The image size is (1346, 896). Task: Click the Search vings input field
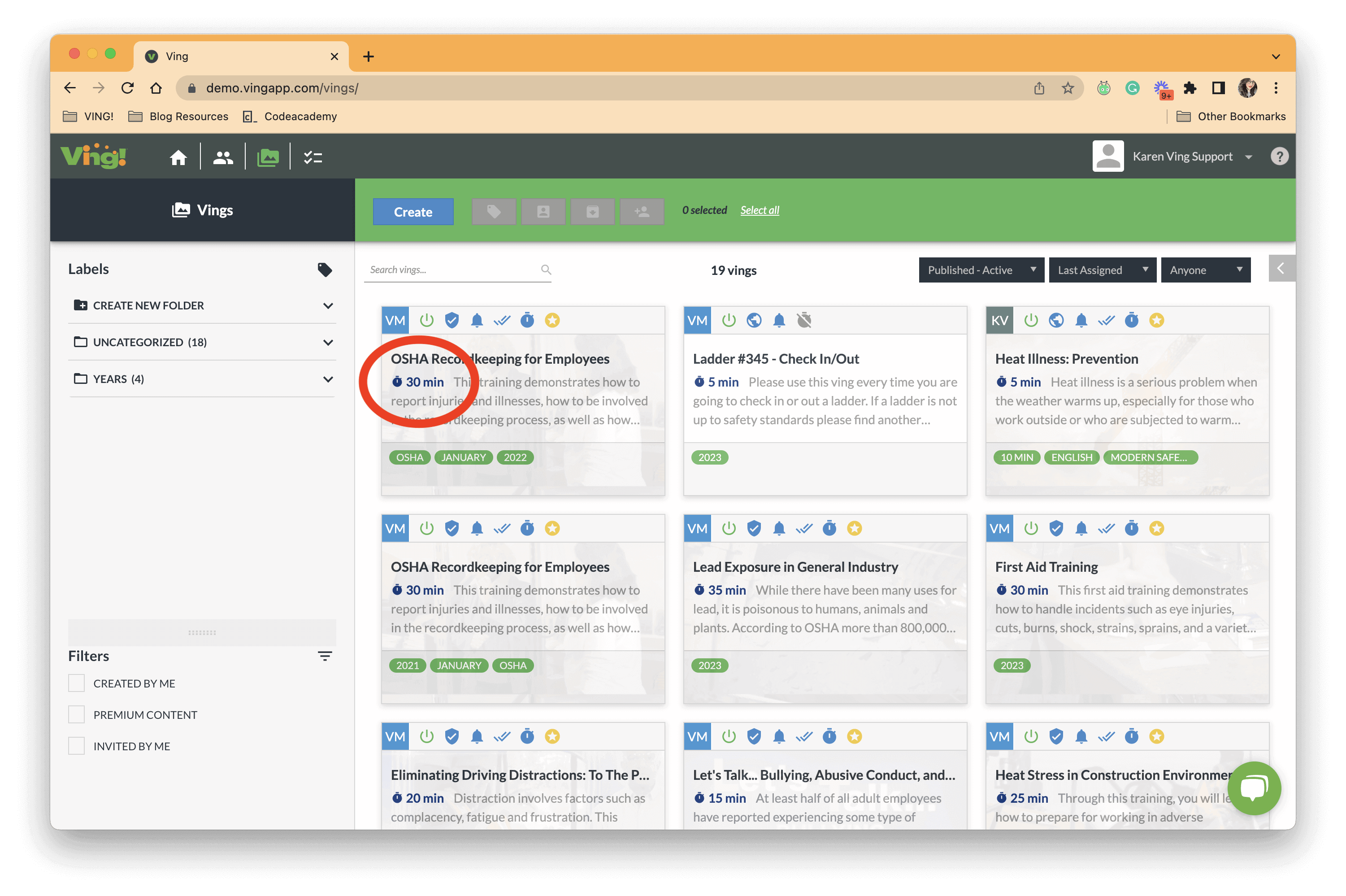click(452, 270)
